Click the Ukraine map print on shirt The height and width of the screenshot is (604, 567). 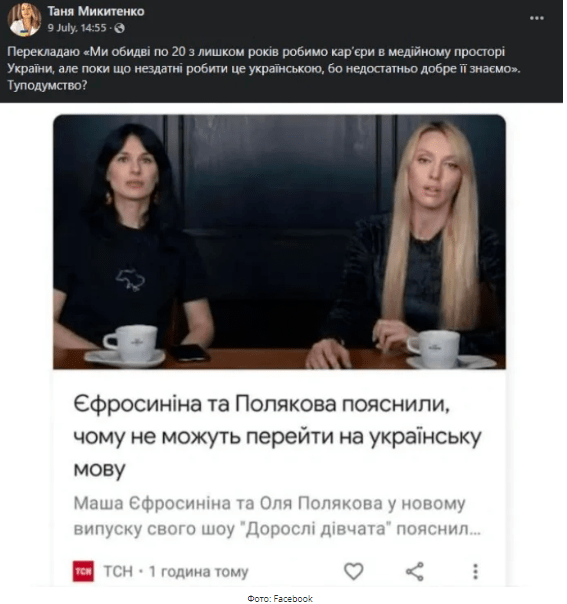[x=131, y=280]
